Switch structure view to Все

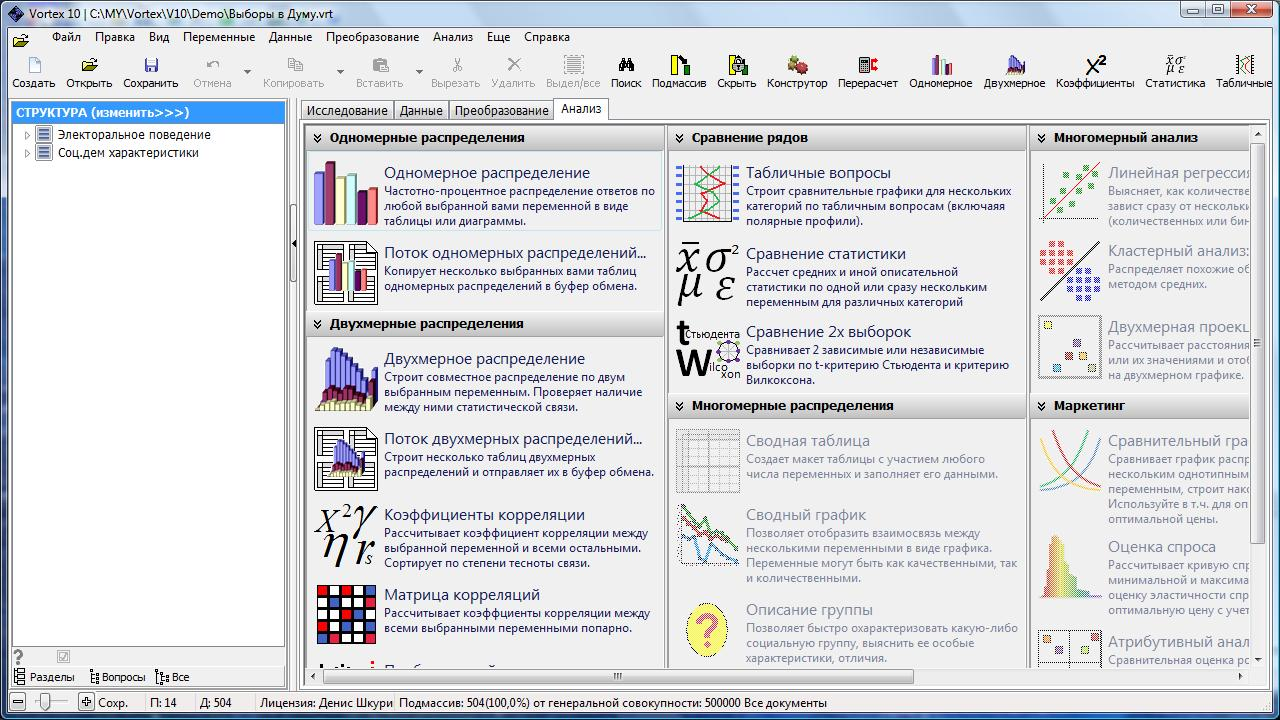coord(172,677)
